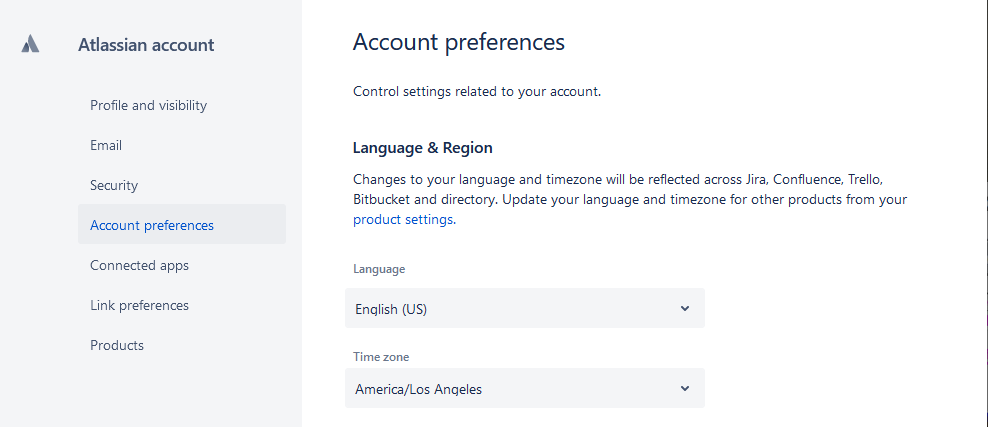Select Account preferences in the sidebar

152,225
